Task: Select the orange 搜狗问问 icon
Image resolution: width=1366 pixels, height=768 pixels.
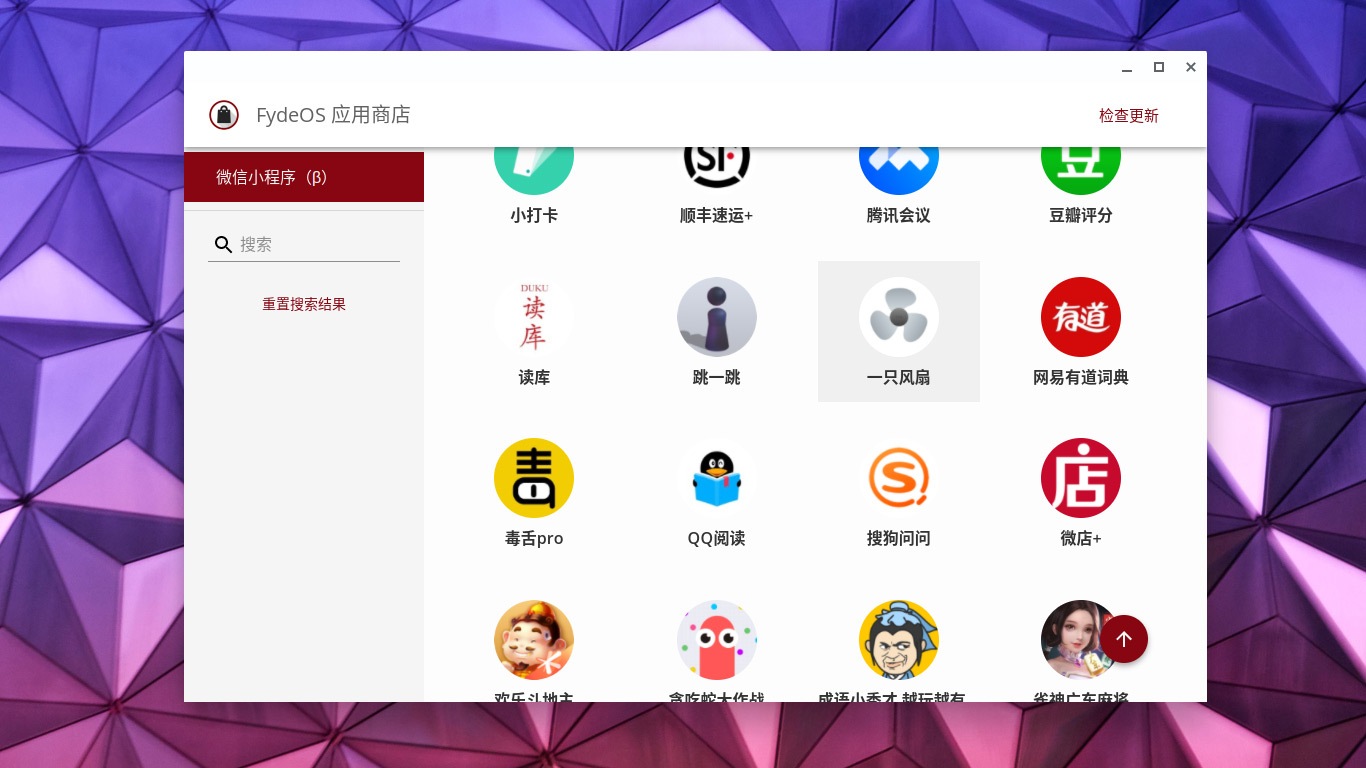Action: point(898,478)
